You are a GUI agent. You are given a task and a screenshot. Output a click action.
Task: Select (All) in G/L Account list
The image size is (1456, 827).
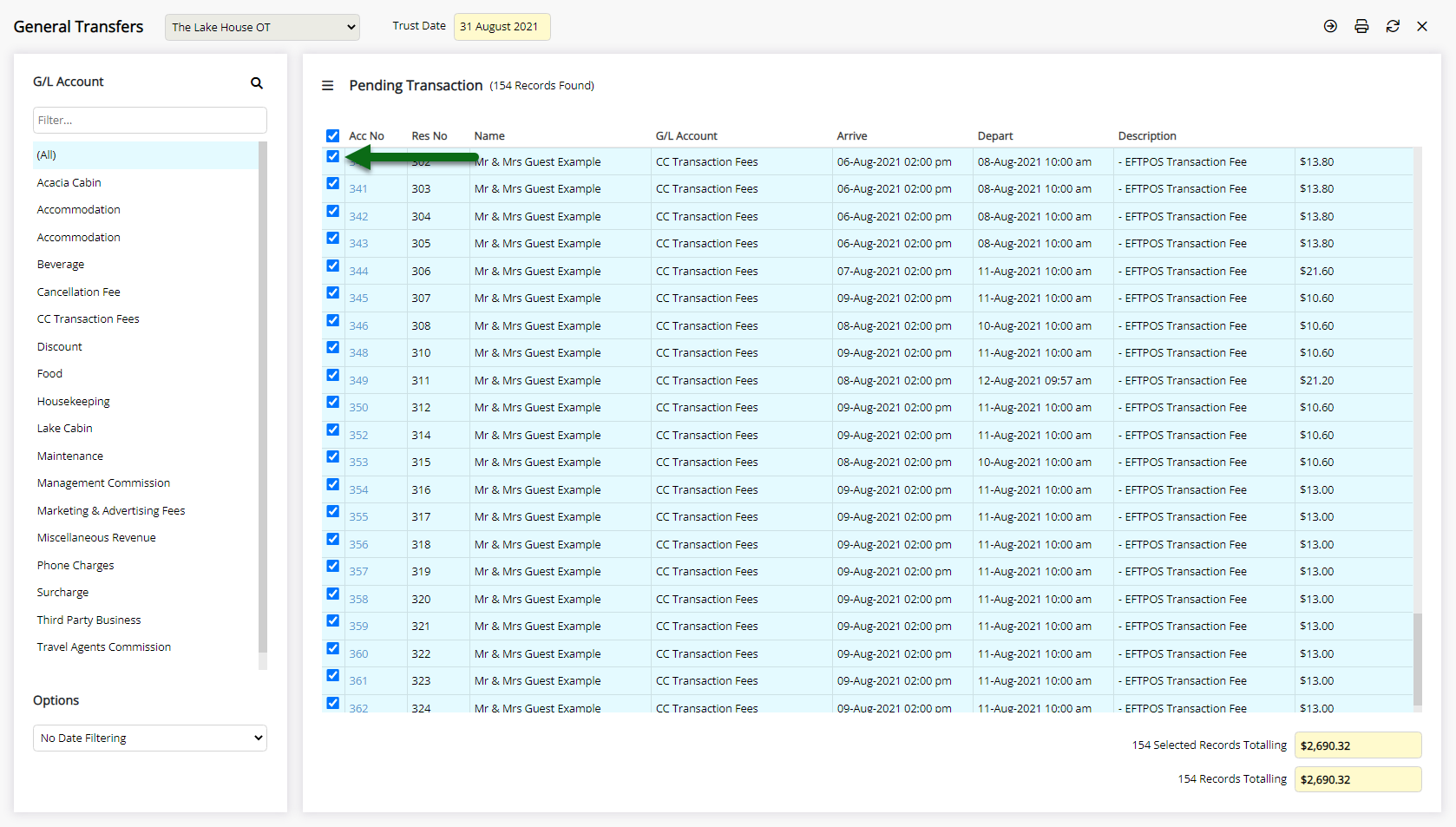(146, 155)
